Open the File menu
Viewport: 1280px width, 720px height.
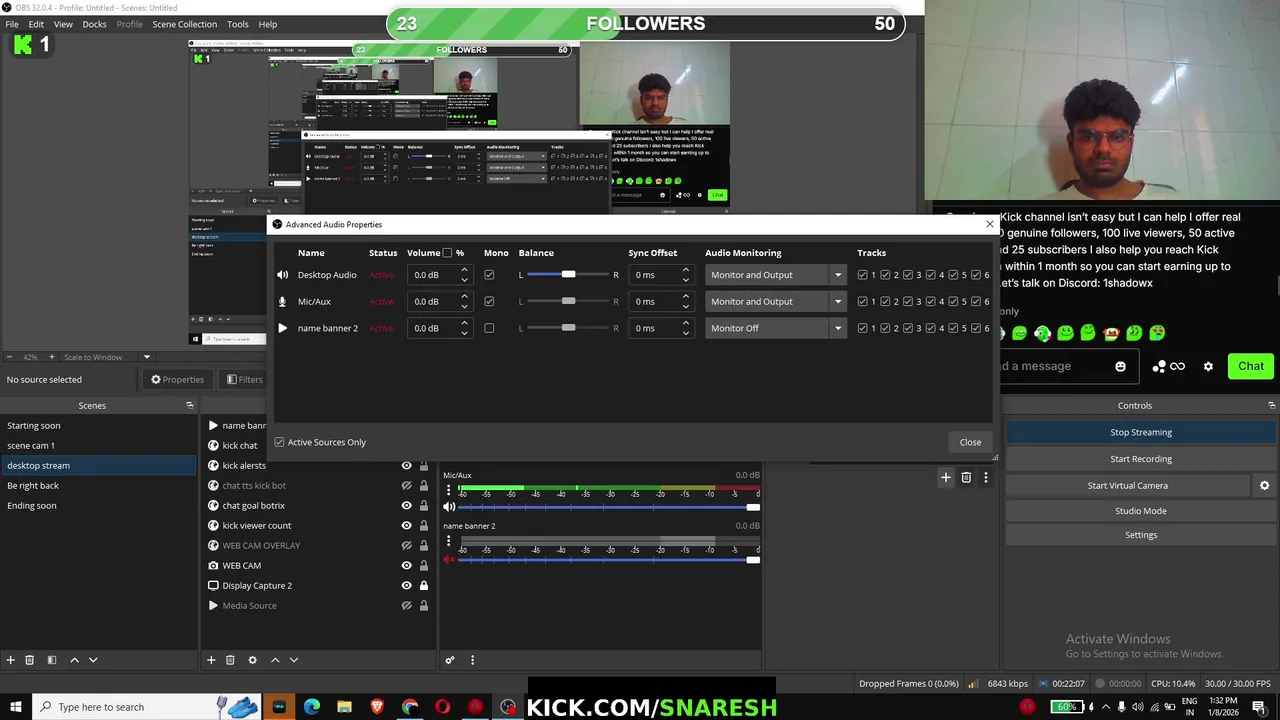pos(12,24)
